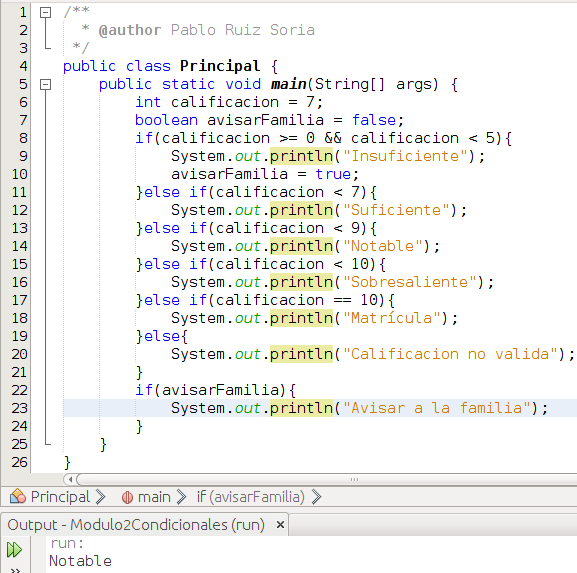This screenshot has width=577, height=573.
Task: Open the main breadcrumb item
Action: (x=154, y=497)
